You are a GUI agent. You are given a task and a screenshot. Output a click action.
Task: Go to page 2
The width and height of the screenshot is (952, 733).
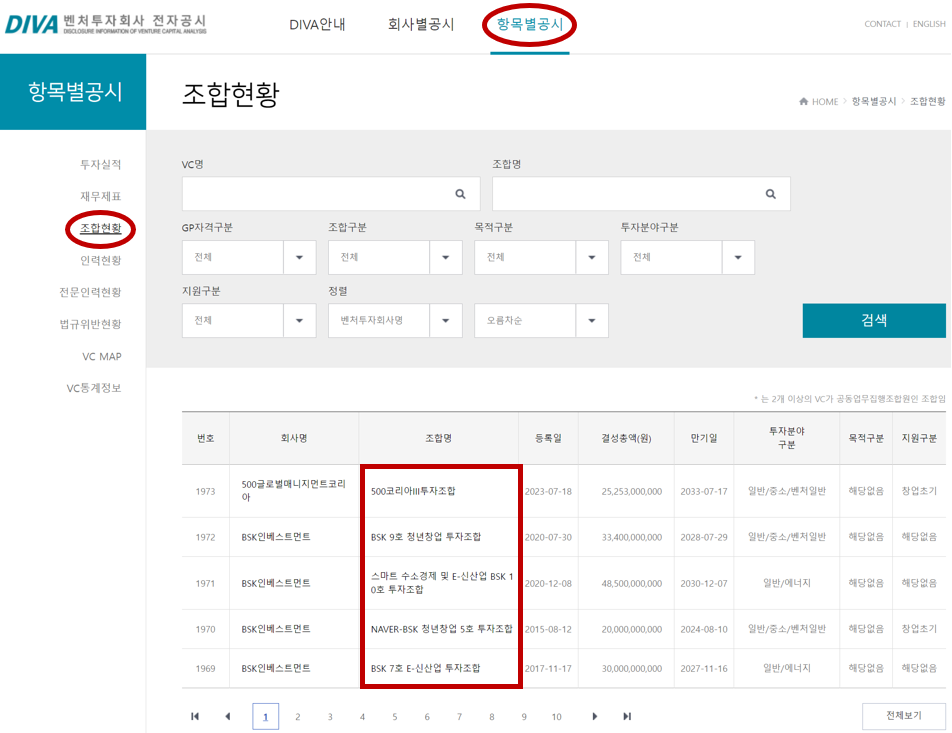(x=298, y=717)
